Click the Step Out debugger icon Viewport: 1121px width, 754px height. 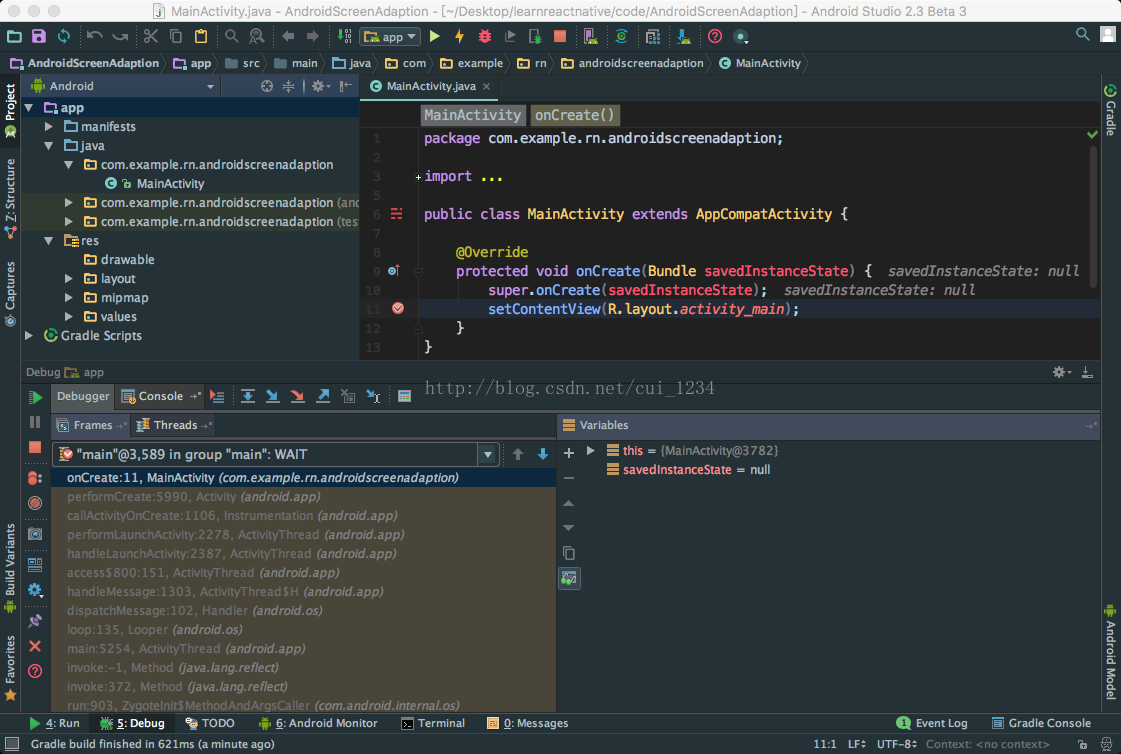pyautogui.click(x=323, y=396)
